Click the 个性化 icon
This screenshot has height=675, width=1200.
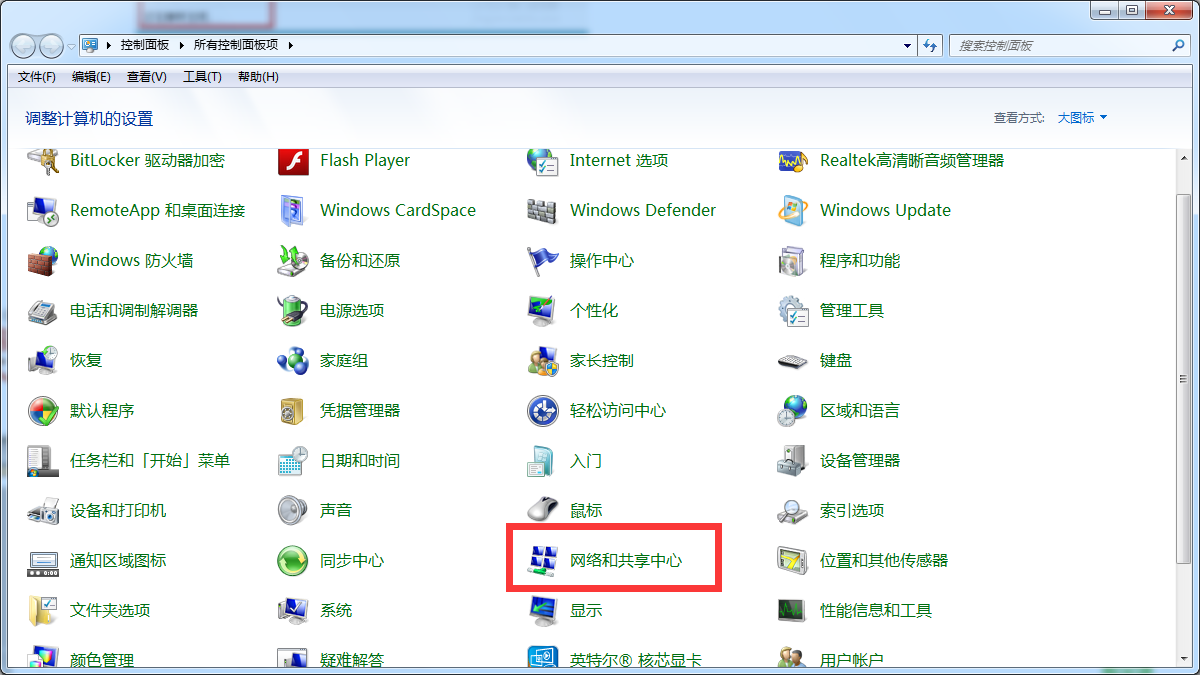tap(542, 311)
